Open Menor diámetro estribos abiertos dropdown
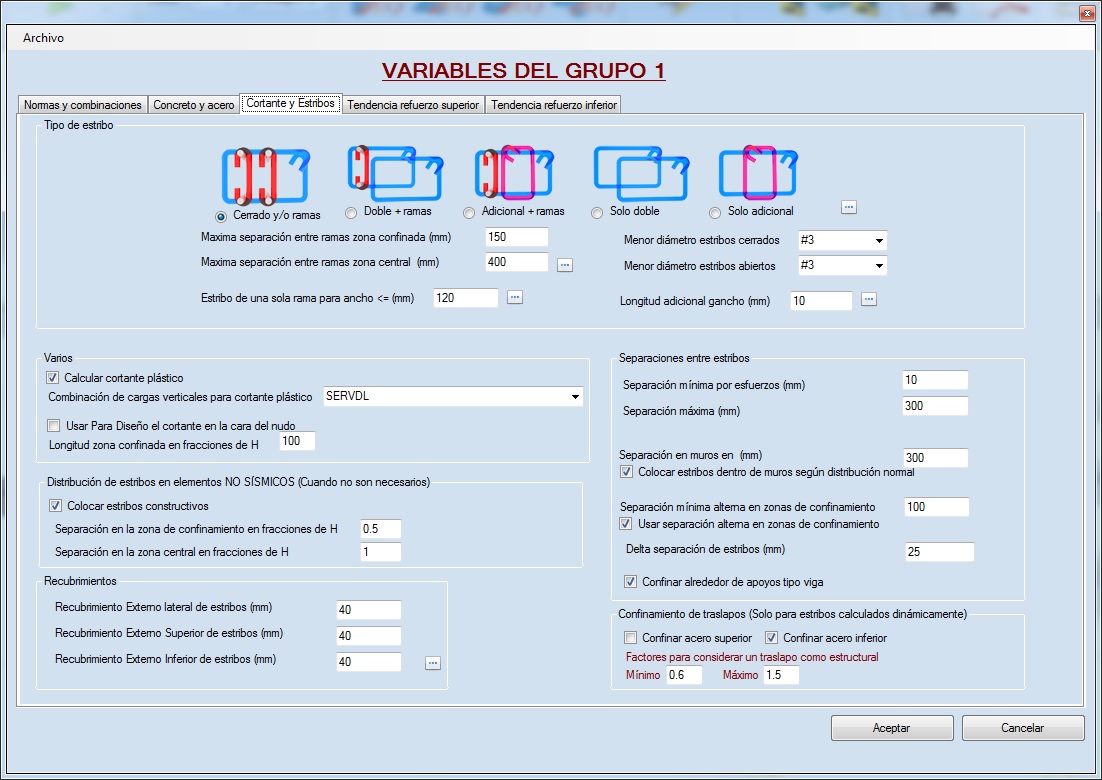The height and width of the screenshot is (780, 1102). tap(841, 266)
